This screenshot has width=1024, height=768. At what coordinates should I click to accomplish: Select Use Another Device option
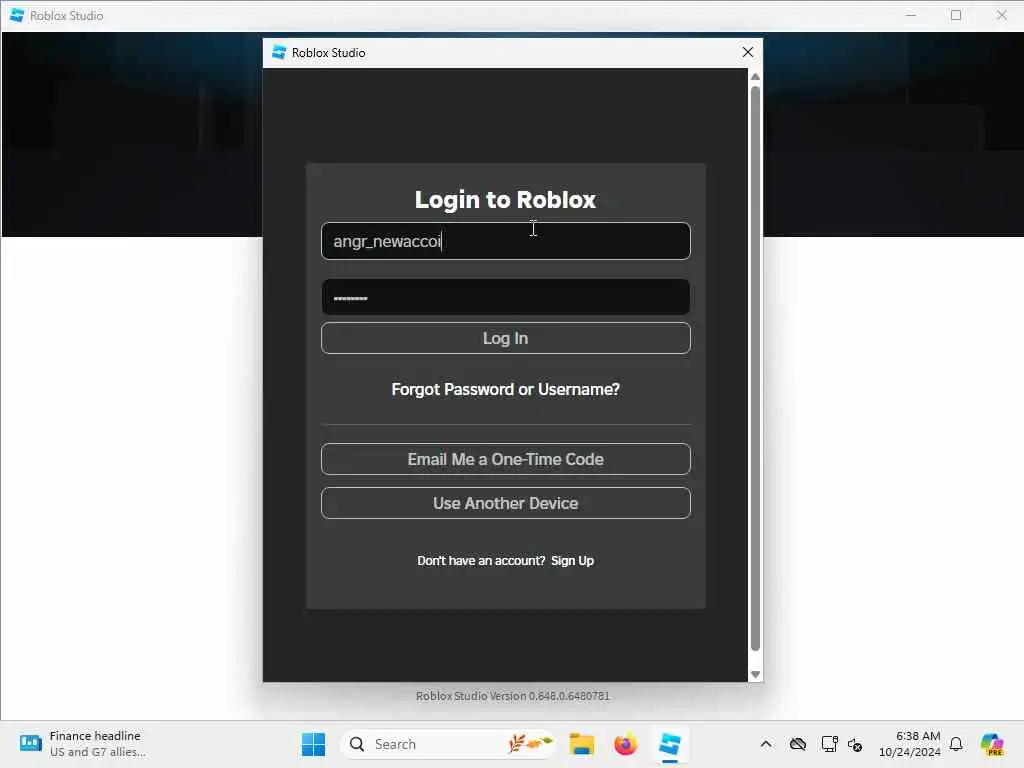[505, 504]
